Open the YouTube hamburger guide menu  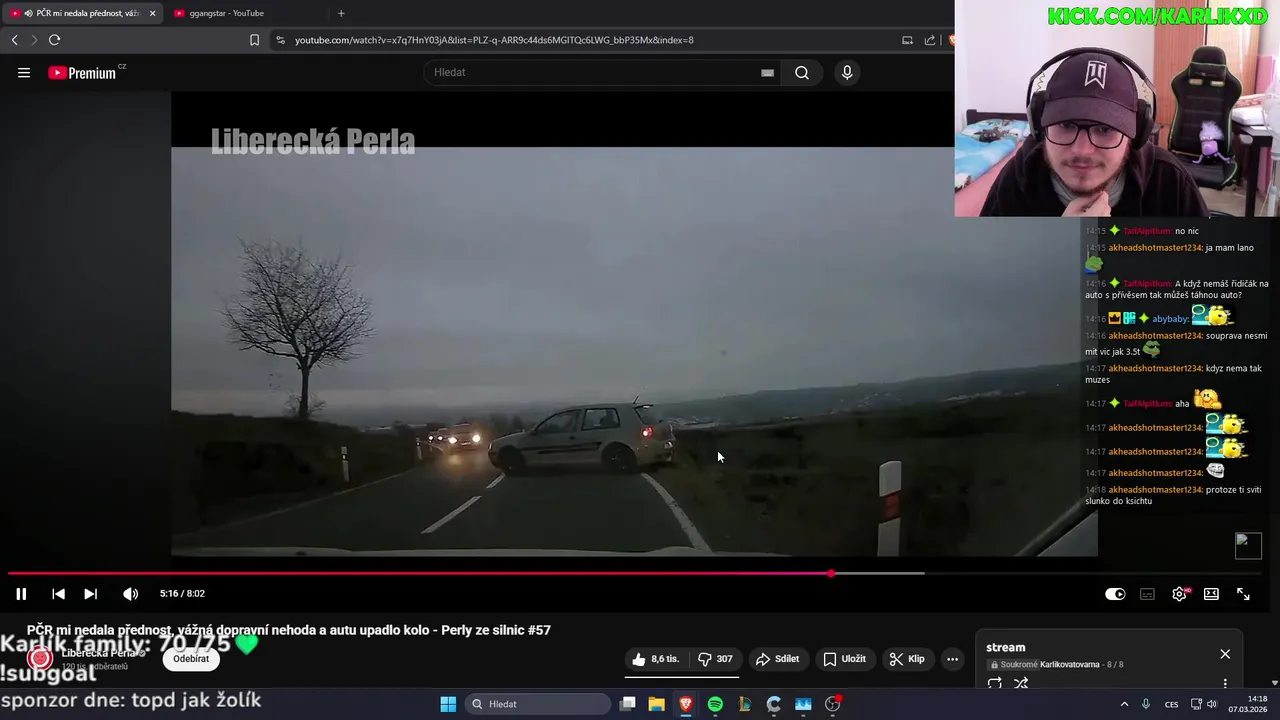[24, 73]
